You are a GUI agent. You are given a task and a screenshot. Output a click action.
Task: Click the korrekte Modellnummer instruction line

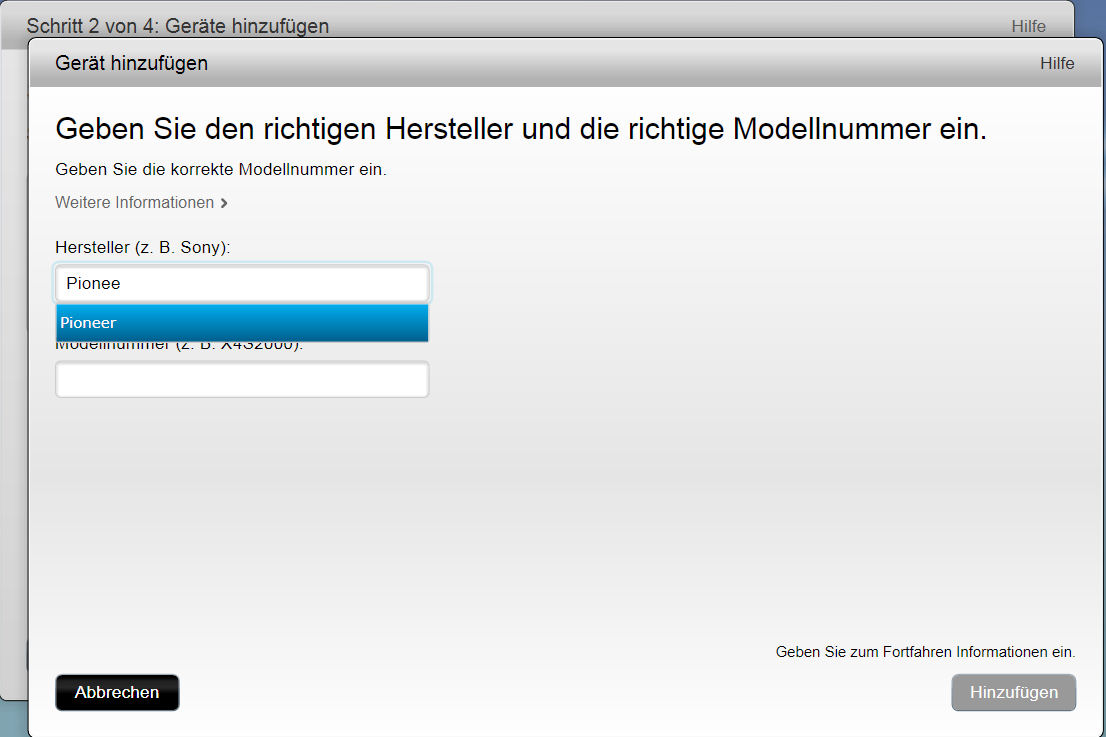pyautogui.click(x=220, y=169)
